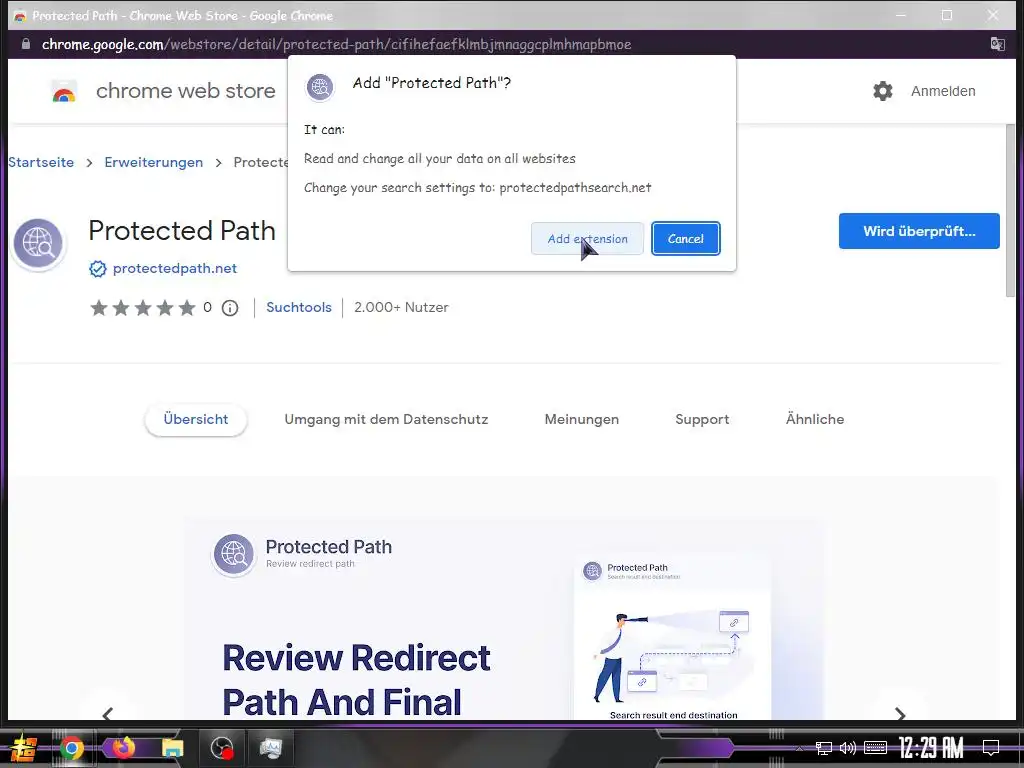Open File Explorer from the taskbar

172,748
